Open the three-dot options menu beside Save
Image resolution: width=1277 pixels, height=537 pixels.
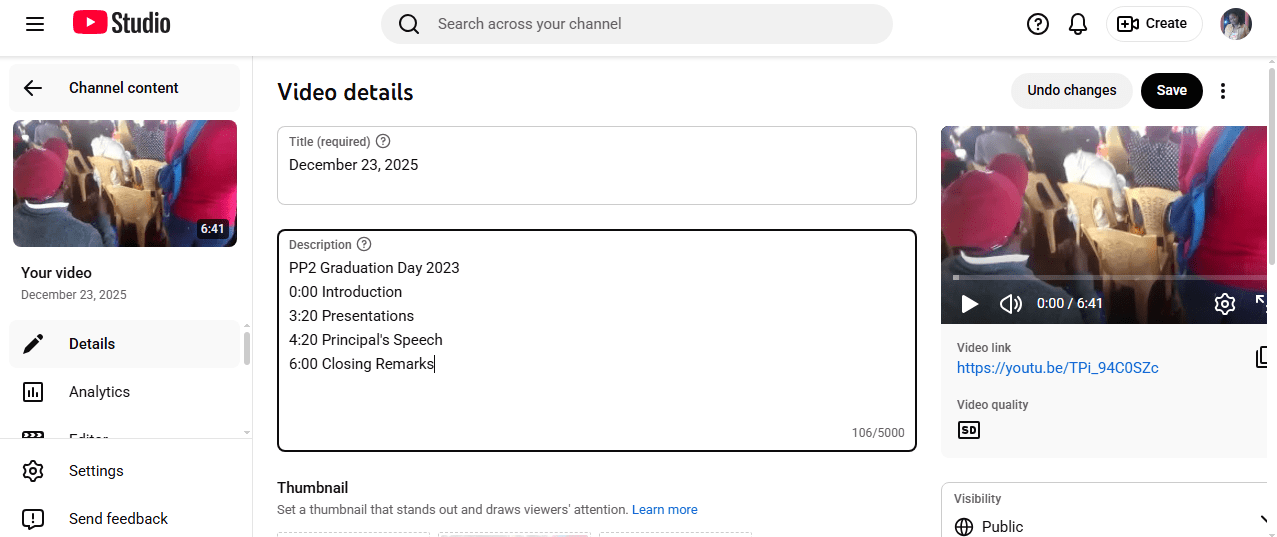point(1222,91)
